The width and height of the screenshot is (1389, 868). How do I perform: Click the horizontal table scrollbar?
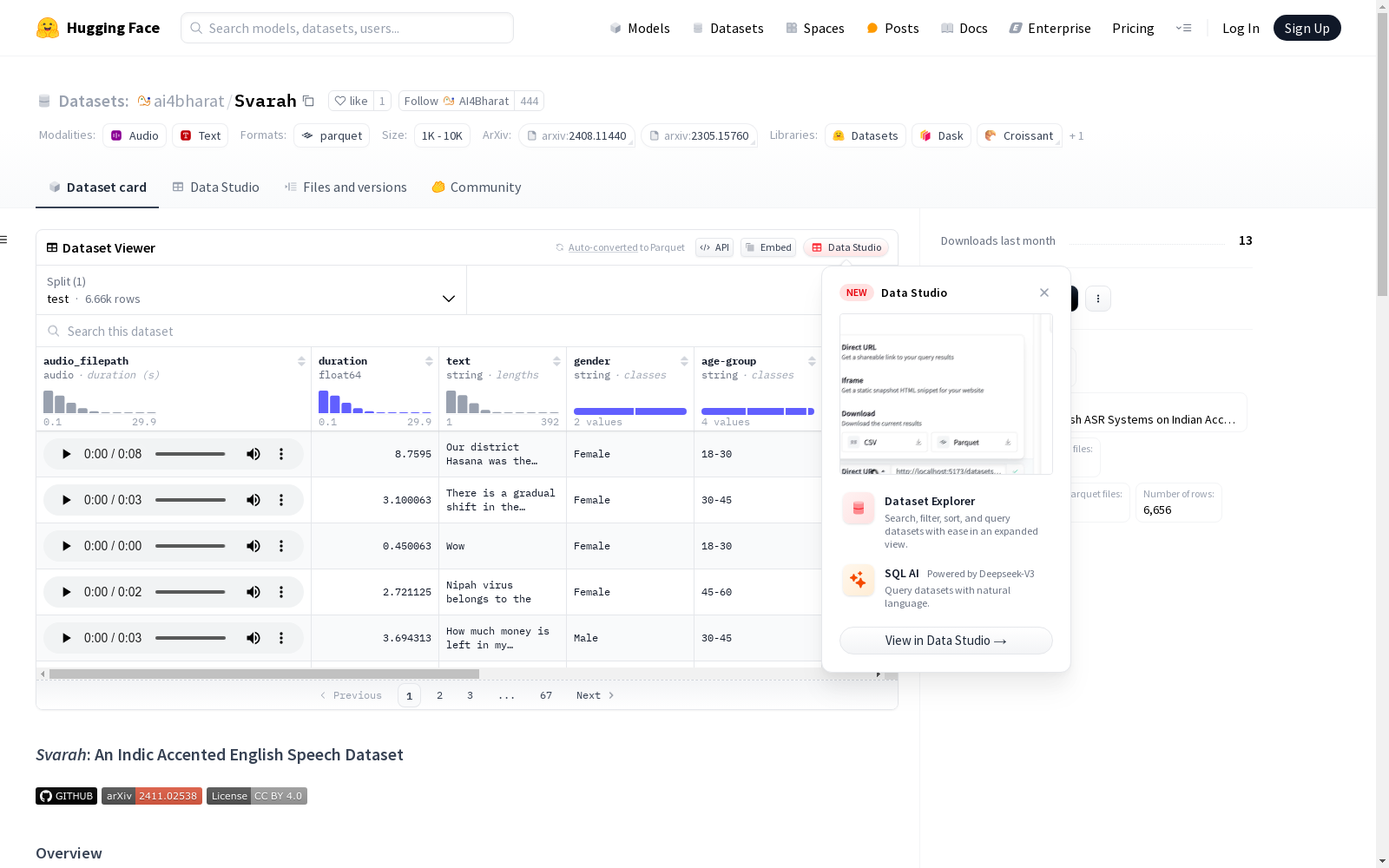(264, 674)
